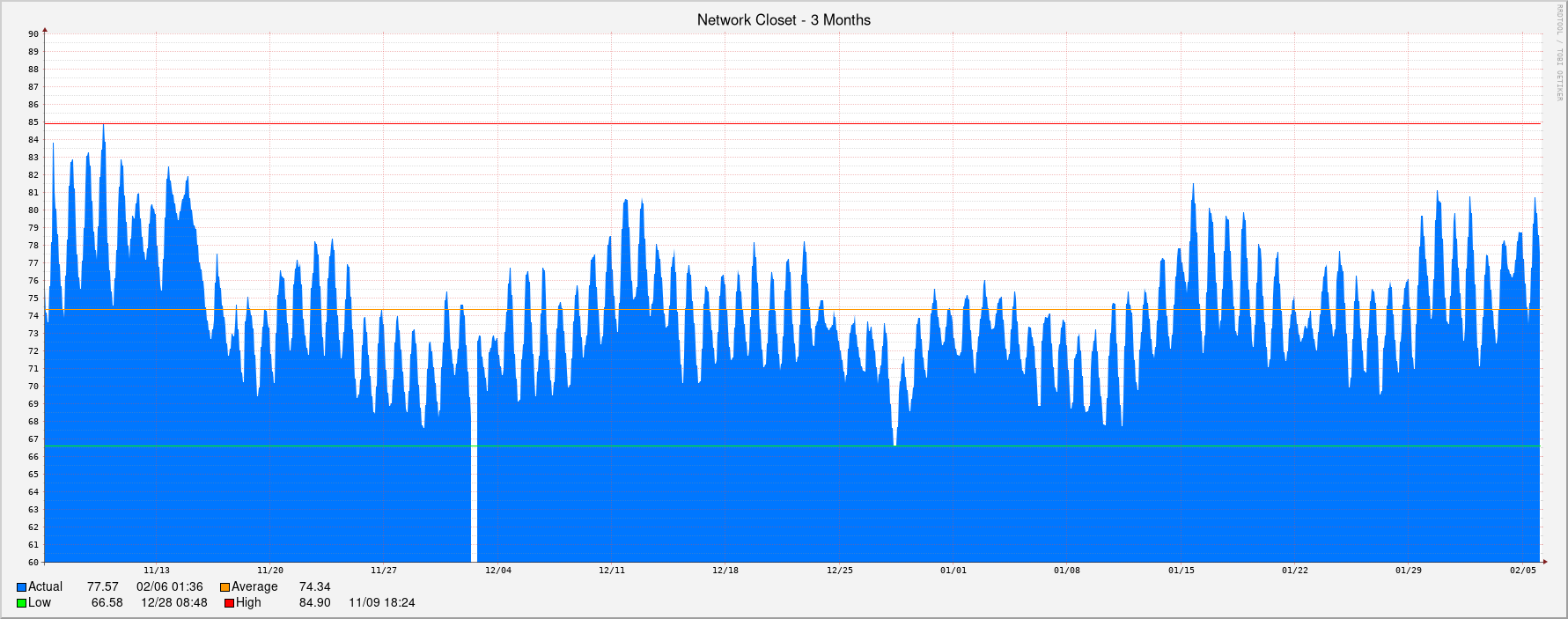
Task: Click the Average legend label text
Action: point(254,587)
